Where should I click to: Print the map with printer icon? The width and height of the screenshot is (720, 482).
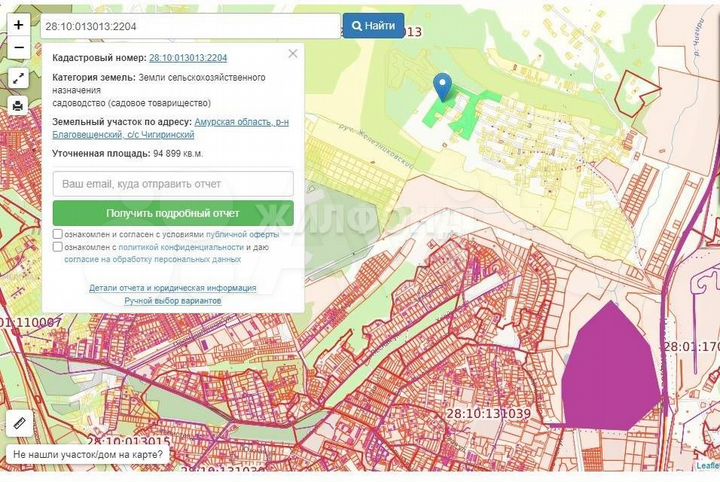coord(19,105)
